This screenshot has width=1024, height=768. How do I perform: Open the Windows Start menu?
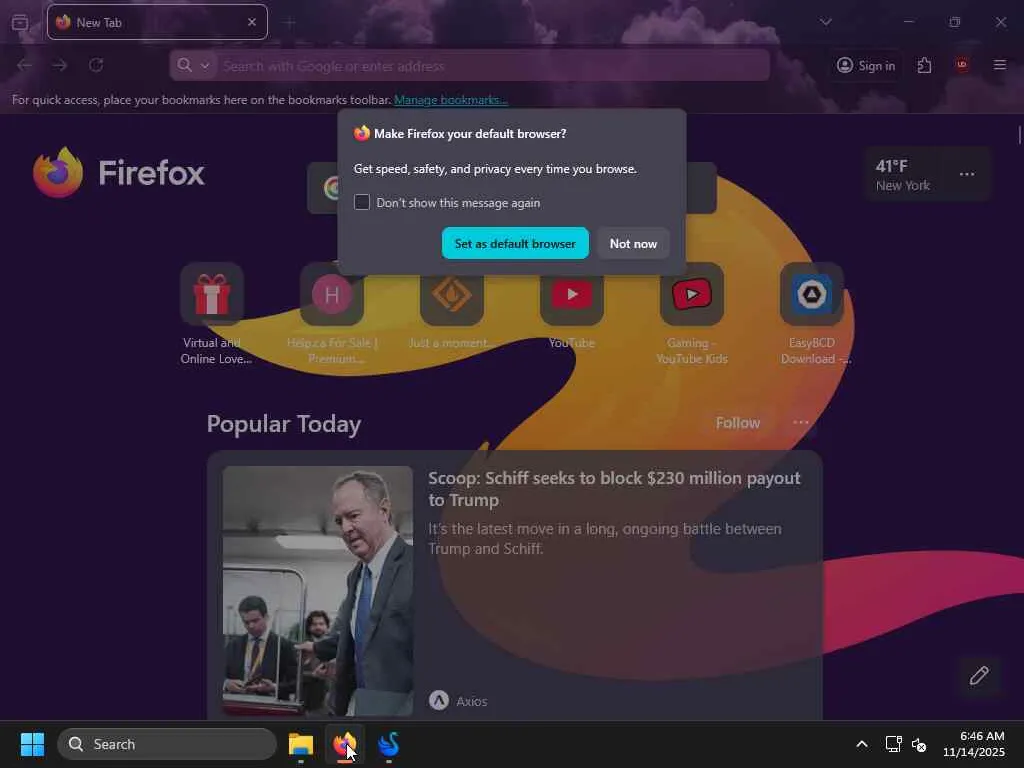[x=32, y=744]
